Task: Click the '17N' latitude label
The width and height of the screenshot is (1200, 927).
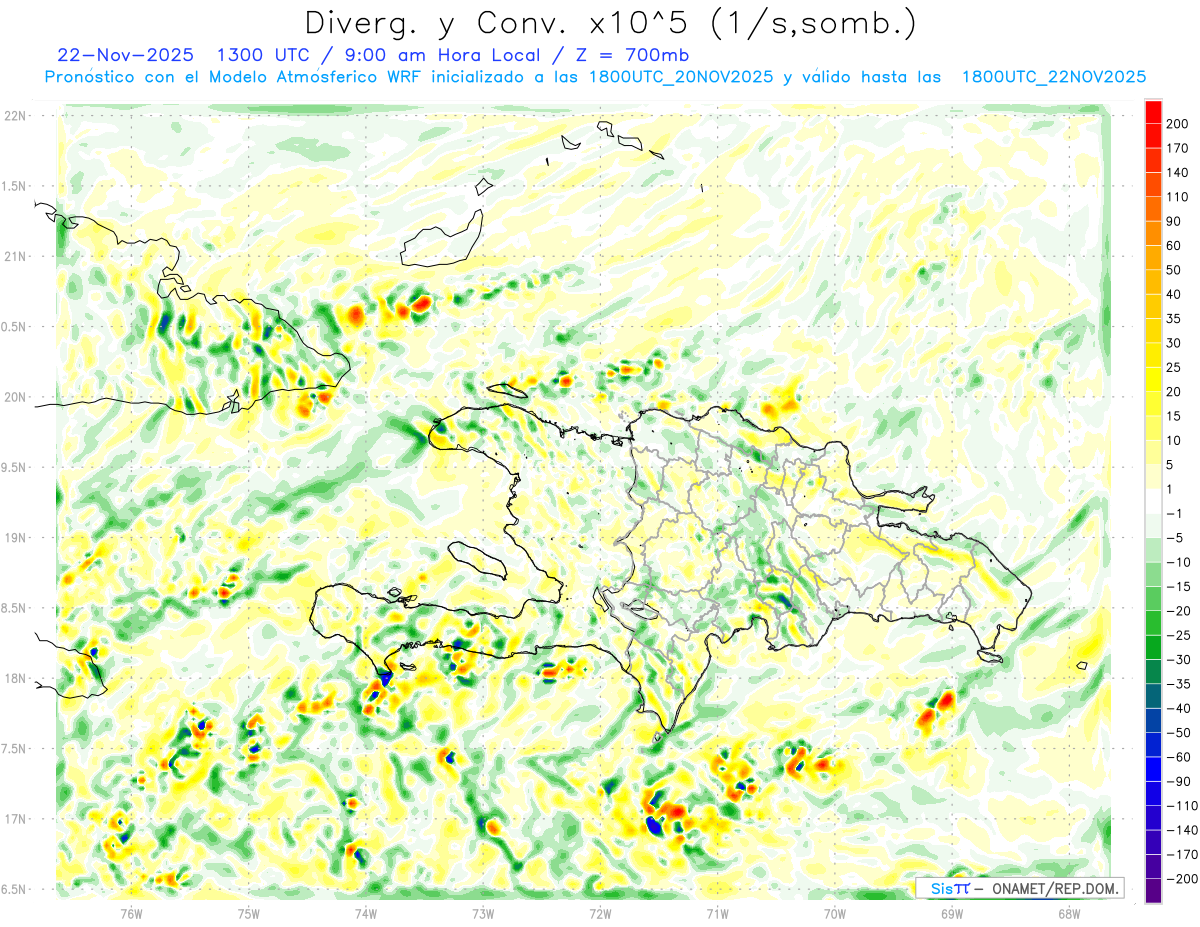Action: pos(14,819)
